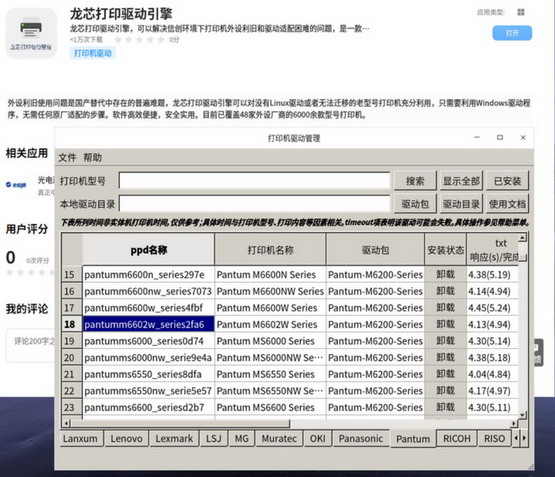
Task: Click the table vertical scrollbar up arrow
Action: (523, 237)
